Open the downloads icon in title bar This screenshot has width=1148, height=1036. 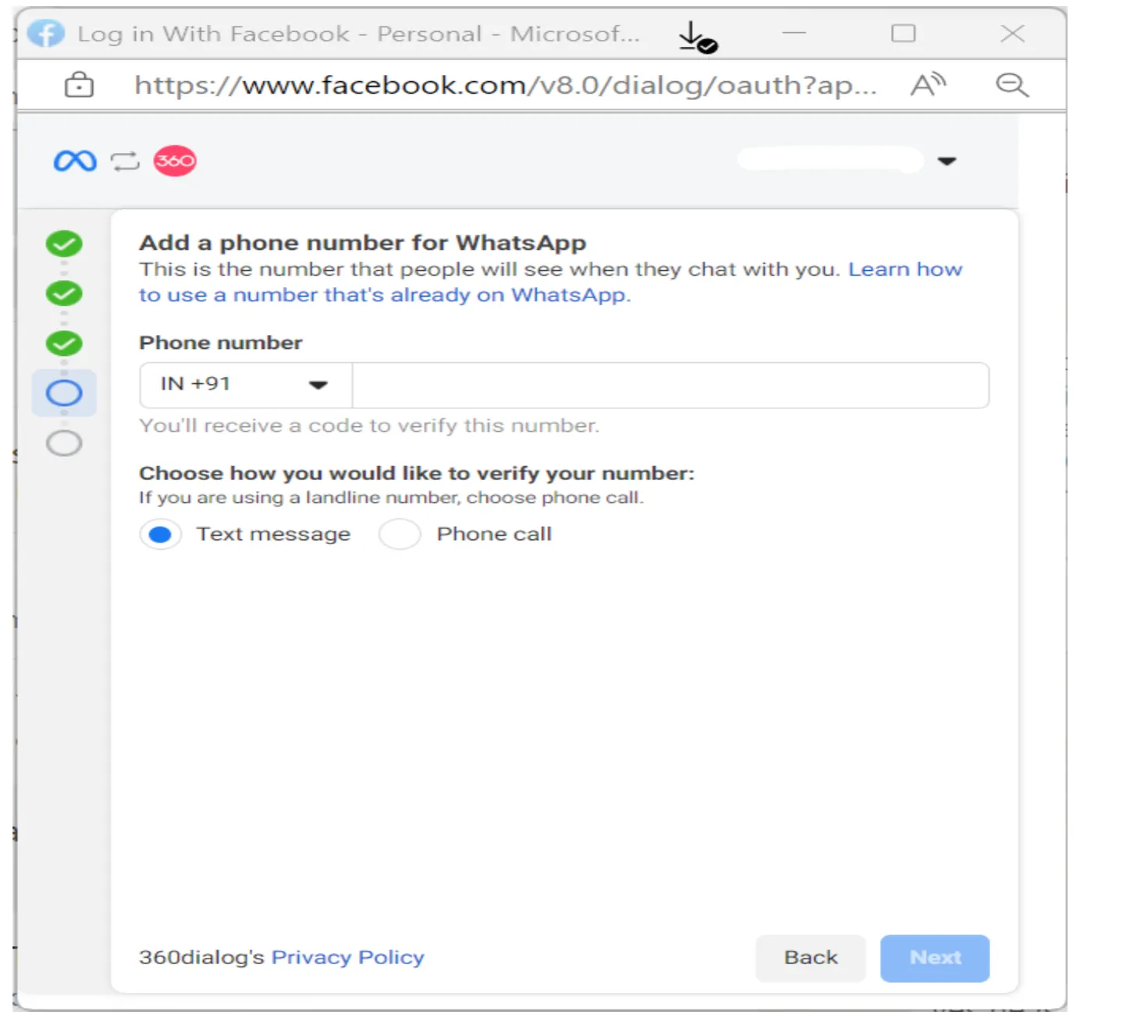(697, 37)
